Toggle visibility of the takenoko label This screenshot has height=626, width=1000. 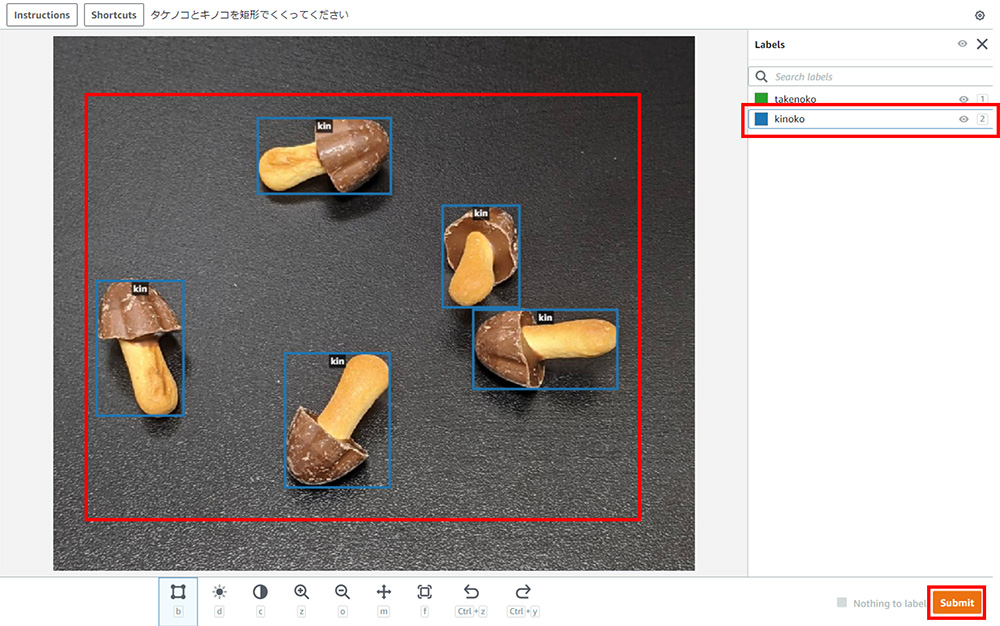[964, 99]
